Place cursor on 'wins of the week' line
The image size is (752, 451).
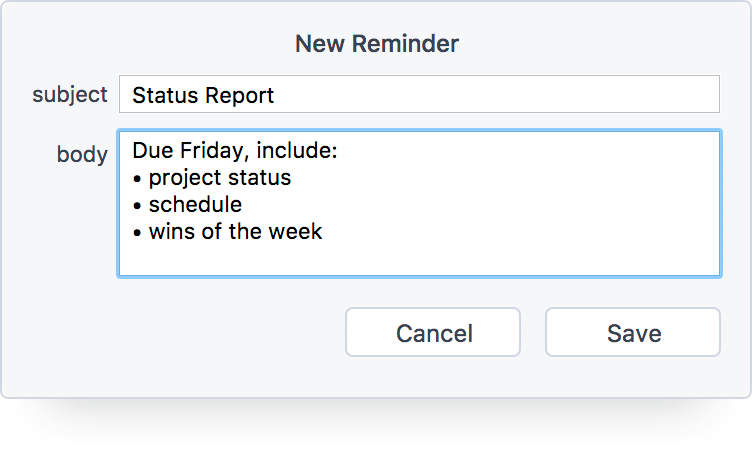(x=227, y=231)
